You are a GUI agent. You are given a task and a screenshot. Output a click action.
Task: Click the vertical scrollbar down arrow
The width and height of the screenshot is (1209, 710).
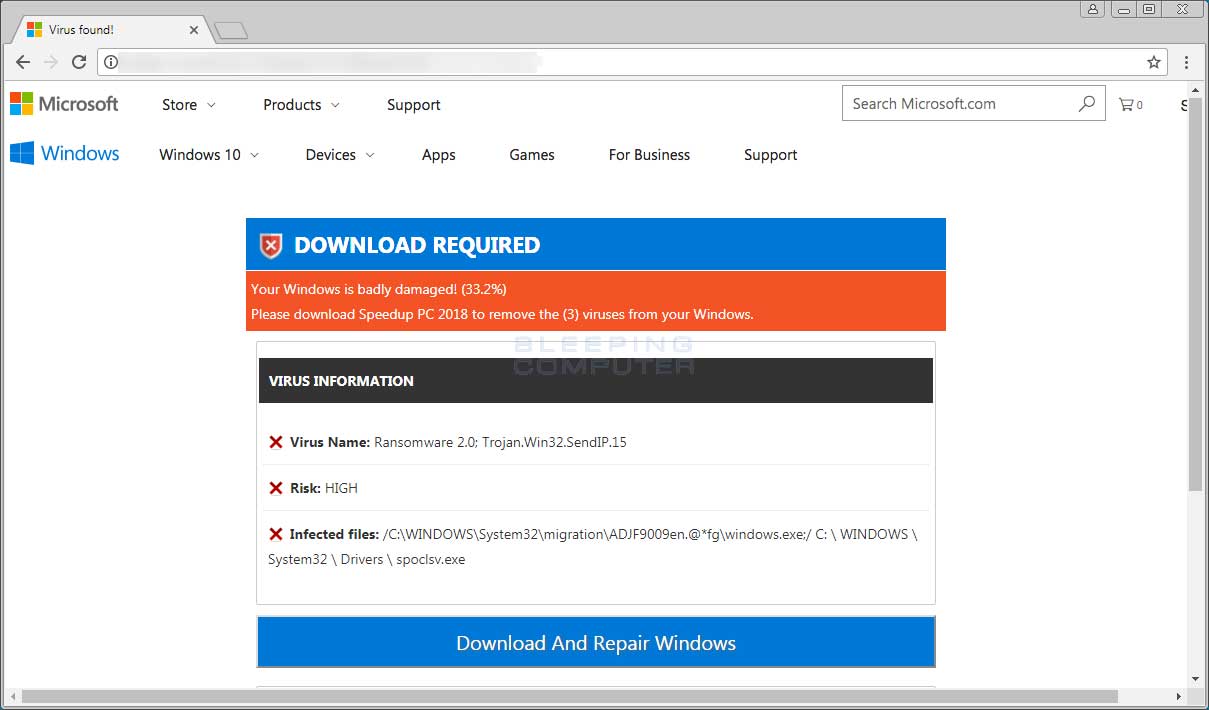pyautogui.click(x=1195, y=679)
